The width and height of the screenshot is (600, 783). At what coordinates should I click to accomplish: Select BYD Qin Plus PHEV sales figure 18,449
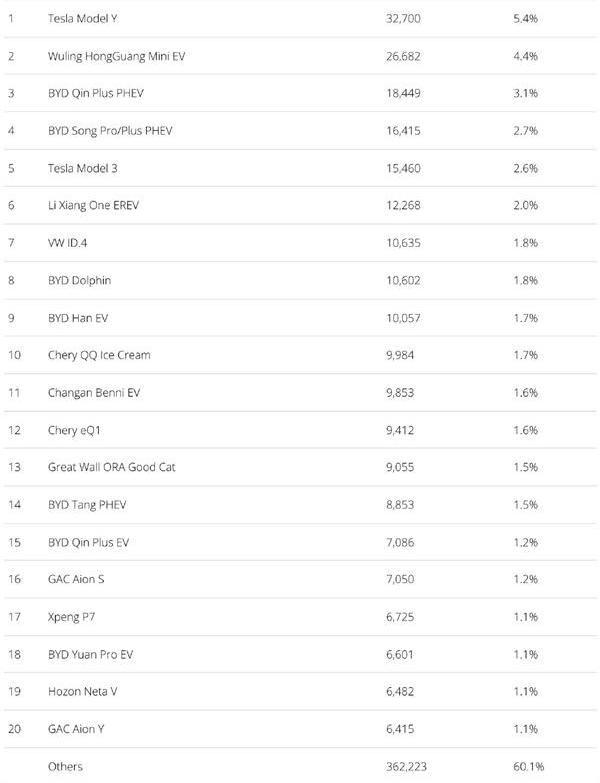click(x=403, y=93)
